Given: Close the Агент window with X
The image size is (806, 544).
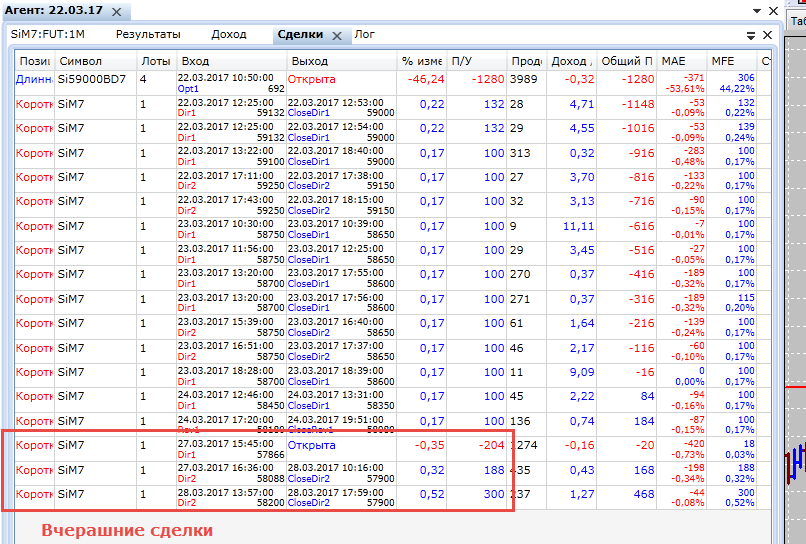Looking at the screenshot, I should point(773,11).
